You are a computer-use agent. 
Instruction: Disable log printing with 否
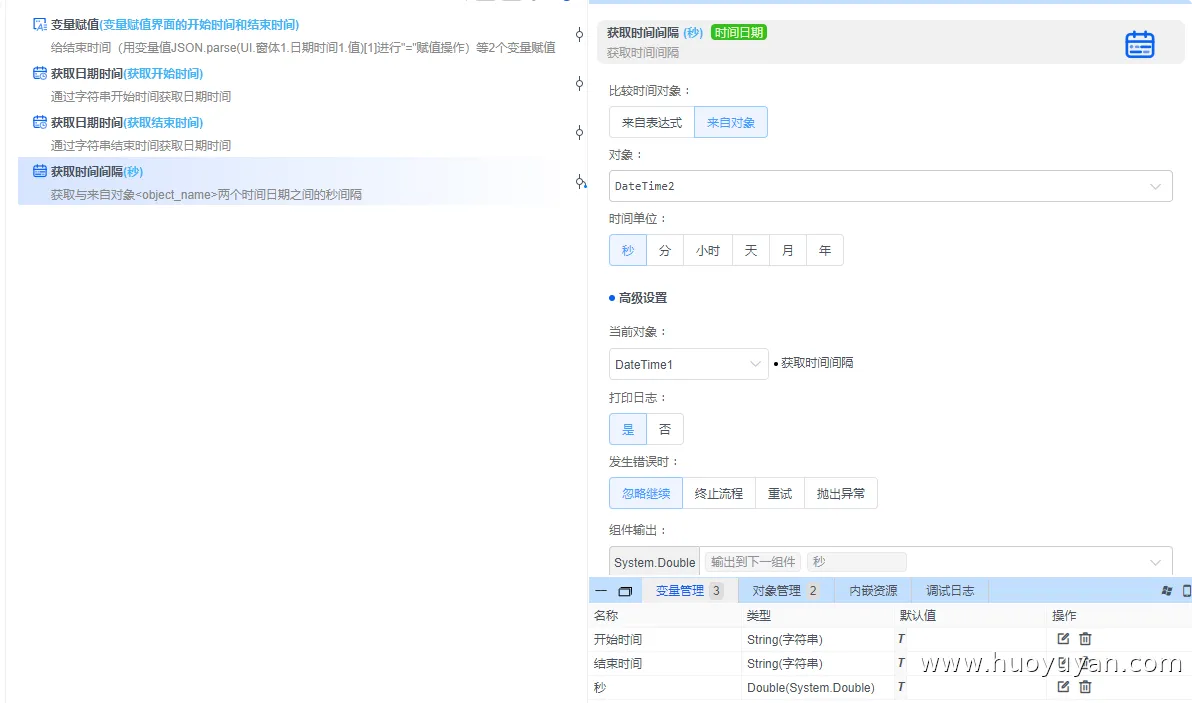pos(665,429)
